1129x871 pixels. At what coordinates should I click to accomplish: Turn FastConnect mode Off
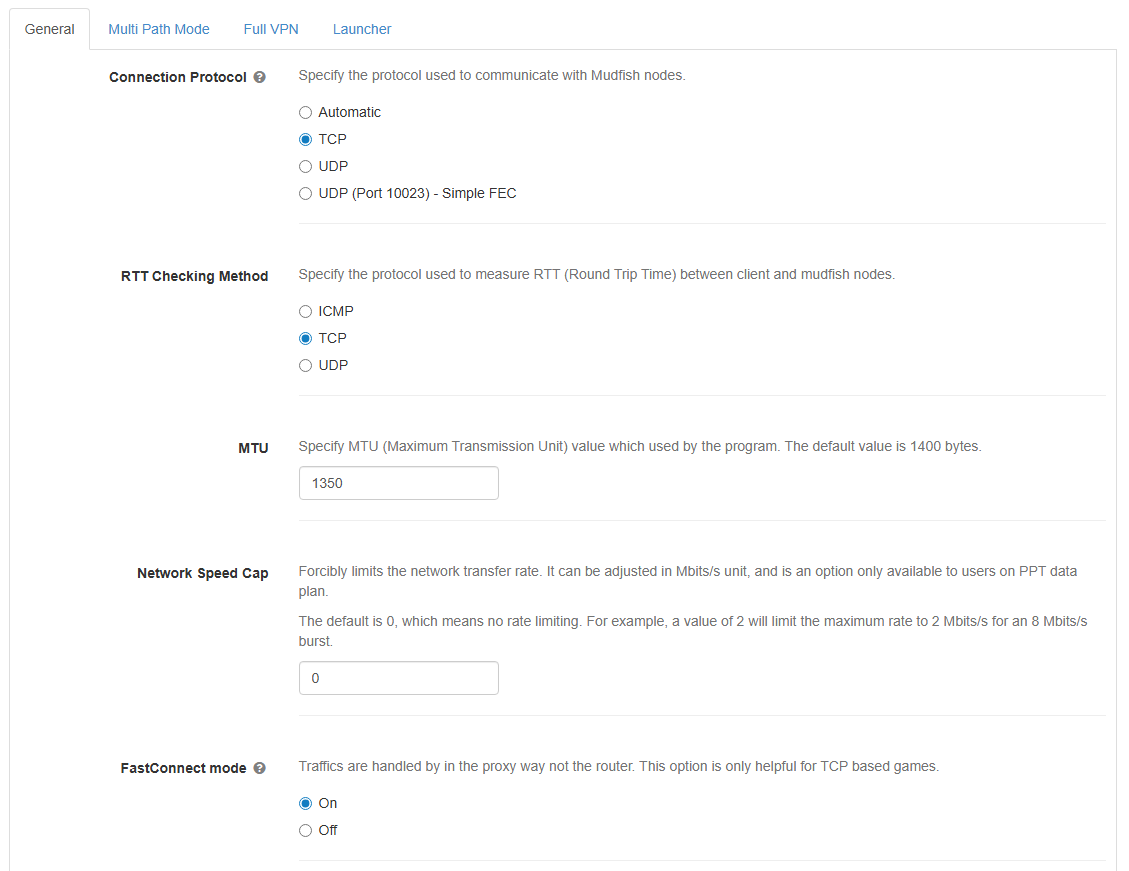coord(305,831)
